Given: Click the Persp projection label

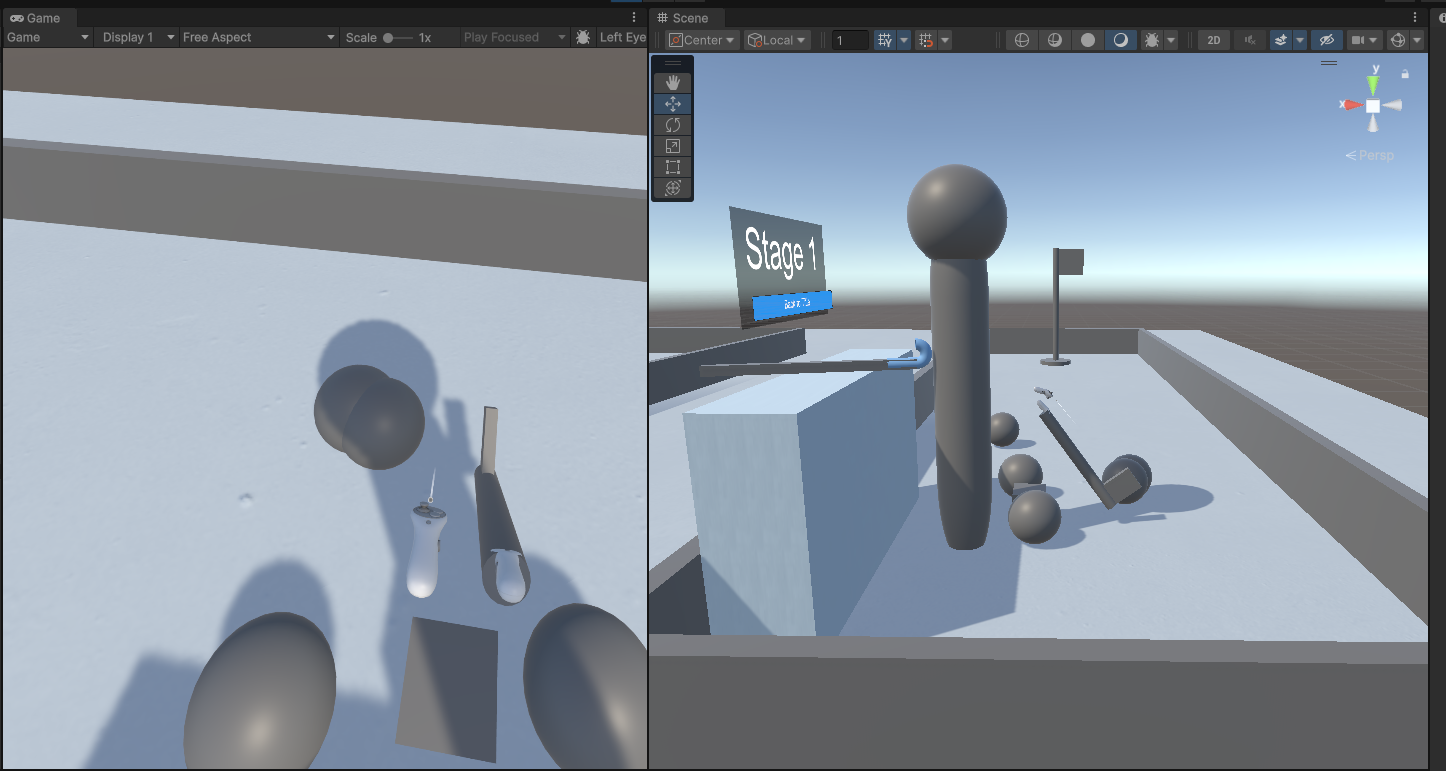Looking at the screenshot, I should pos(1370,155).
